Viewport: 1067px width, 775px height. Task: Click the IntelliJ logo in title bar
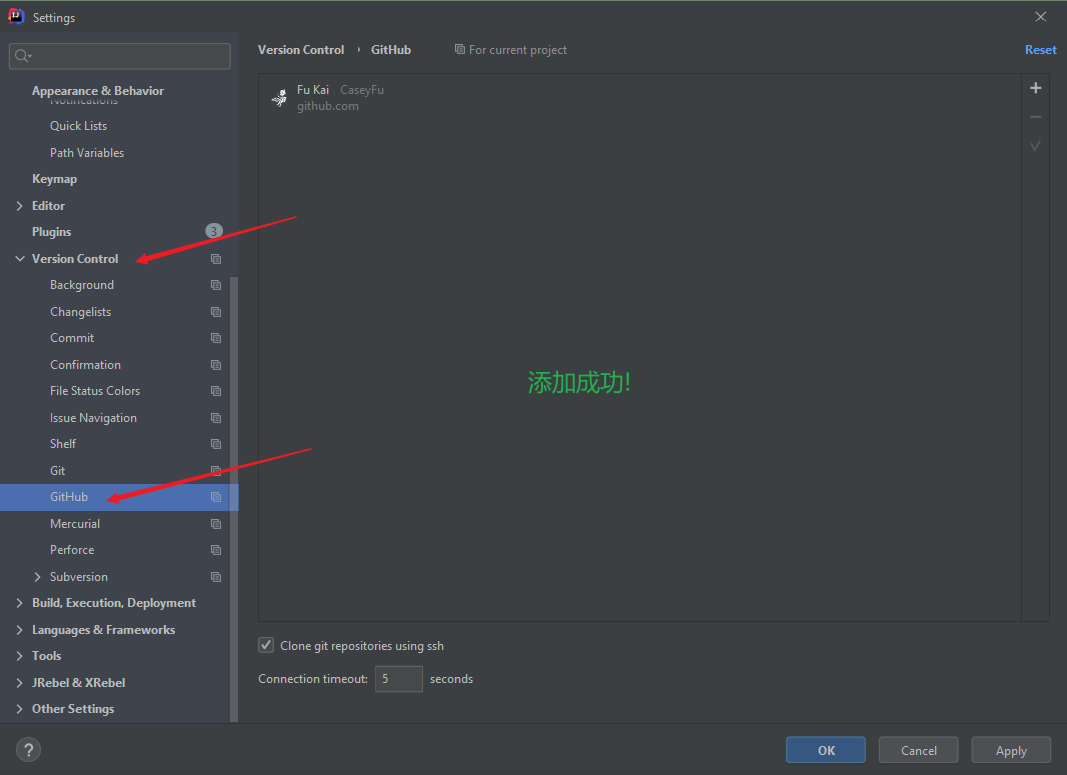tap(16, 16)
